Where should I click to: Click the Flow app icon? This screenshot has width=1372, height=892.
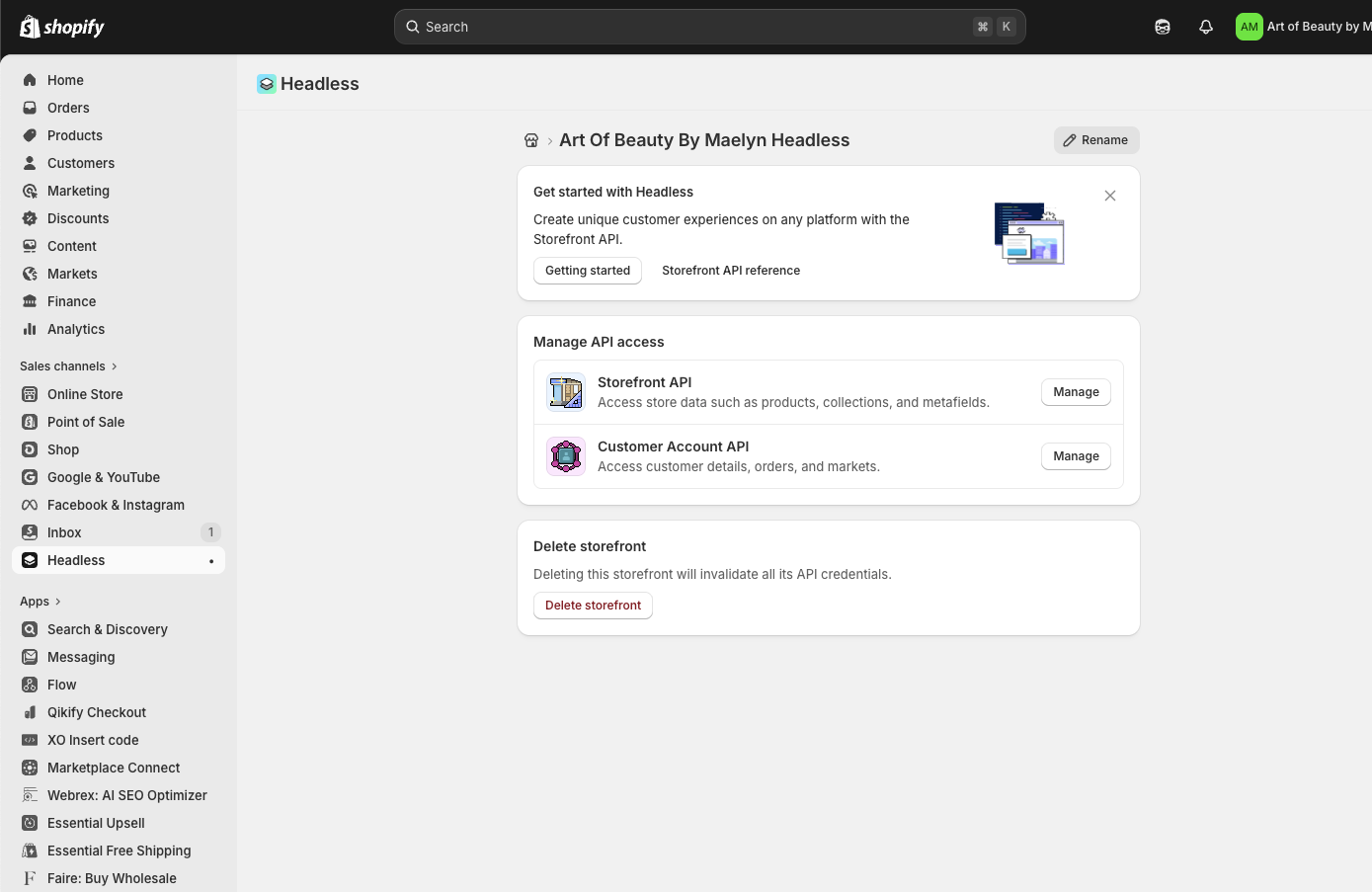click(30, 685)
